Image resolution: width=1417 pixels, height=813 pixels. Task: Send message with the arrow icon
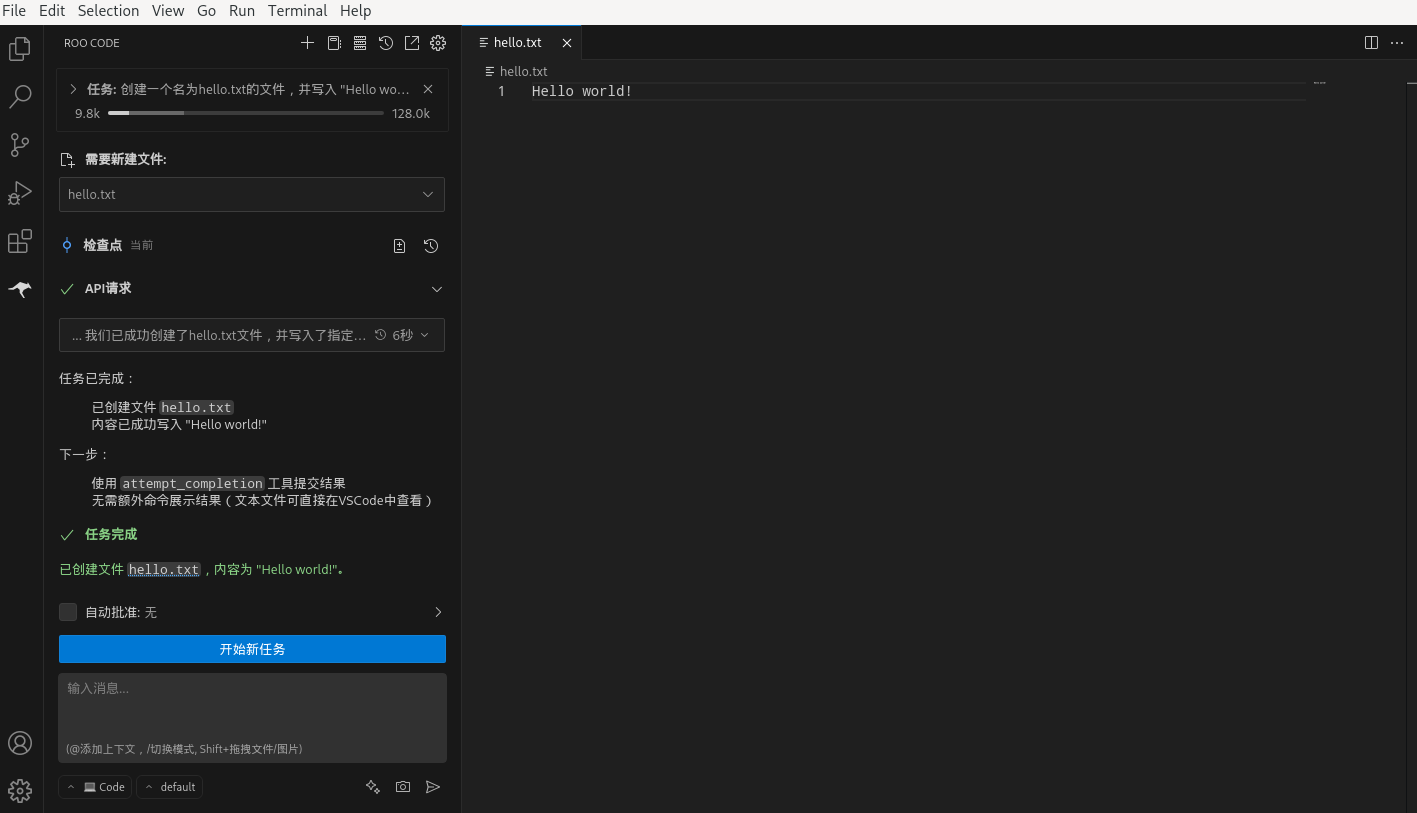click(x=433, y=787)
